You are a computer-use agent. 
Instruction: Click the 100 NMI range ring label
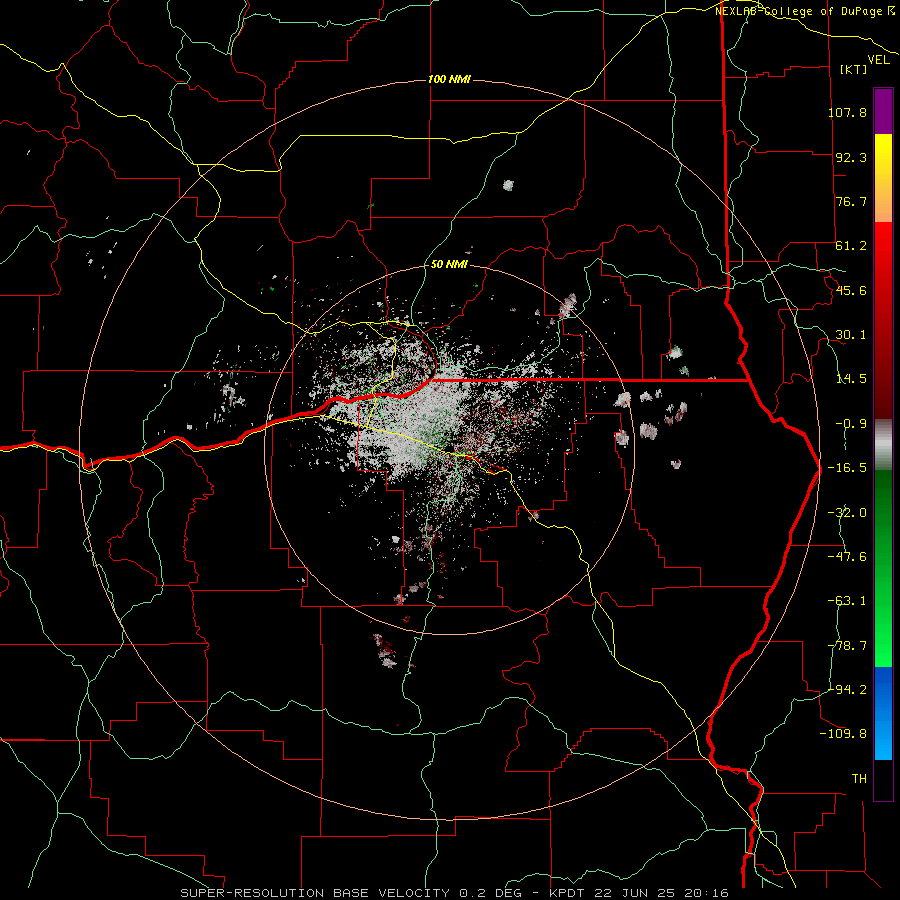[x=449, y=79]
